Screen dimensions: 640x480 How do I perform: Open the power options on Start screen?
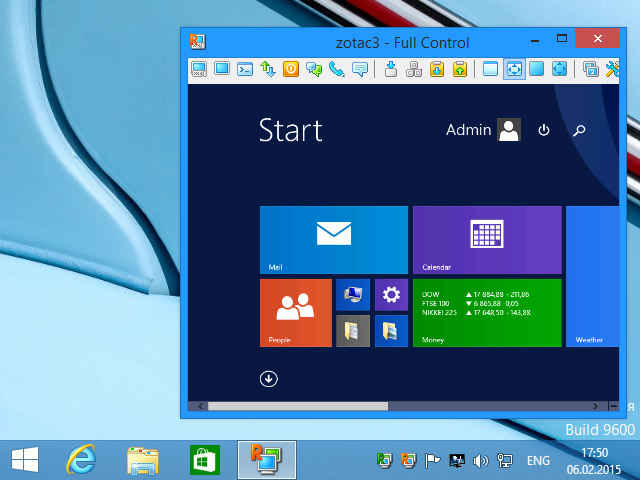tap(544, 130)
